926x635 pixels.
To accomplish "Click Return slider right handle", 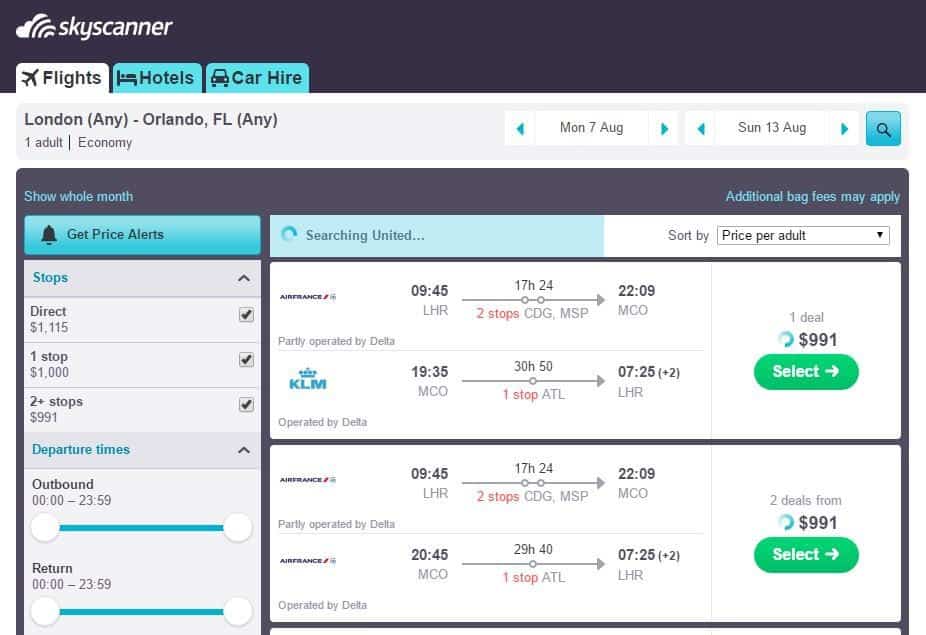I will (x=238, y=611).
